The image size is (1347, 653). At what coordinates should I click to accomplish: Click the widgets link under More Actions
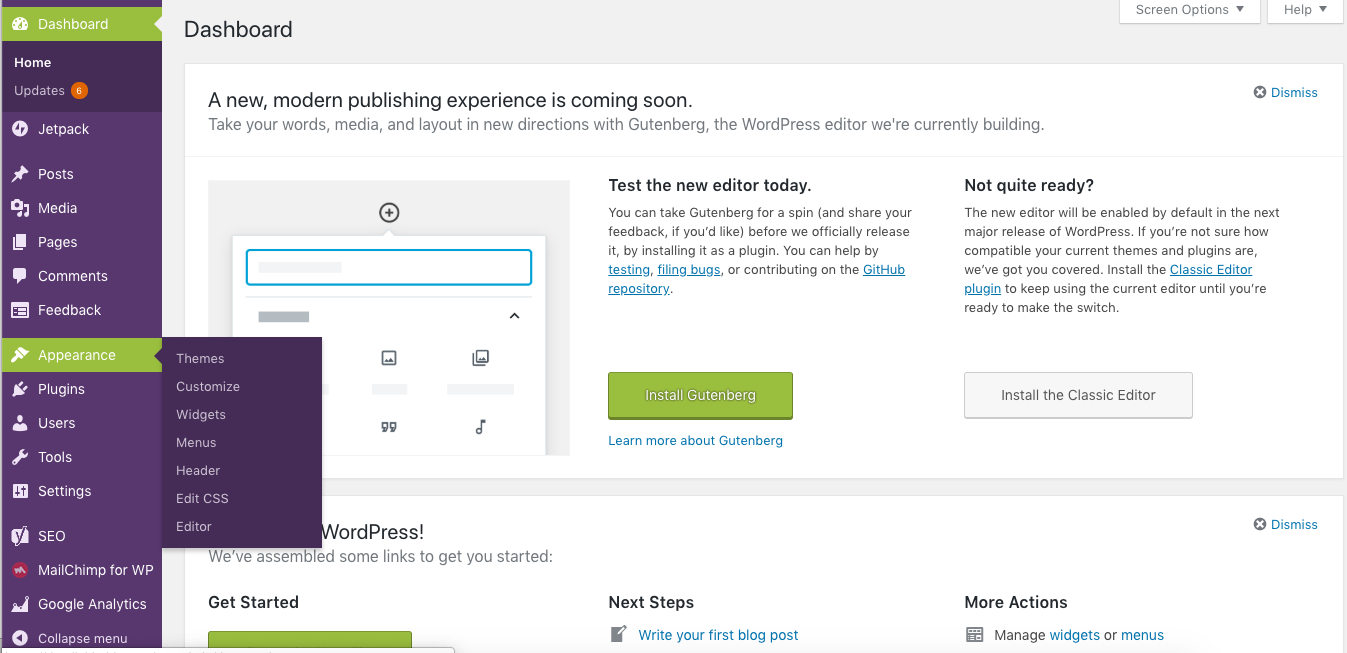click(1074, 635)
